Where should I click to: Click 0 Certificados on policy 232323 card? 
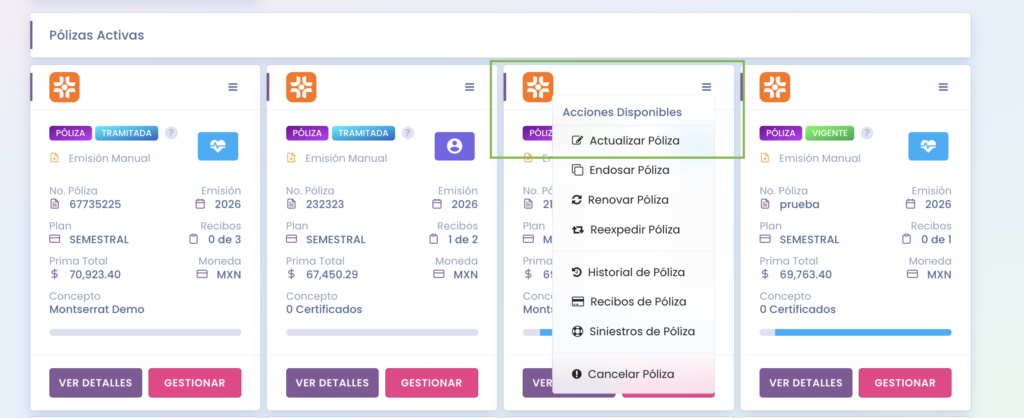pos(324,309)
